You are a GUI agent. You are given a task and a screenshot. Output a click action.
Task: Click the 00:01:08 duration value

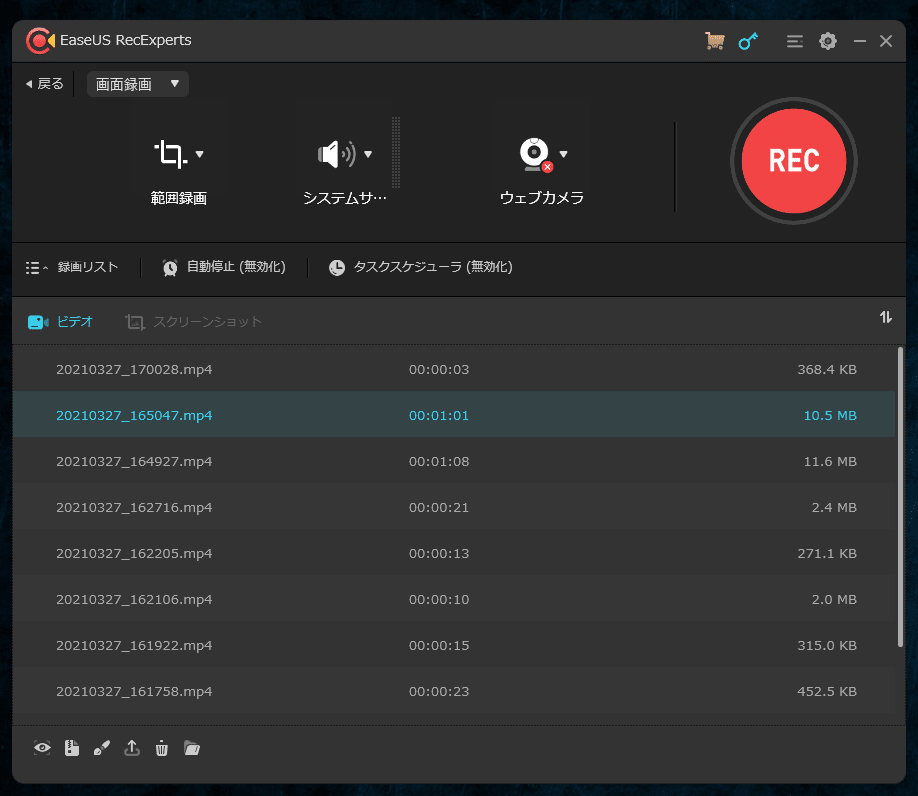[439, 461]
